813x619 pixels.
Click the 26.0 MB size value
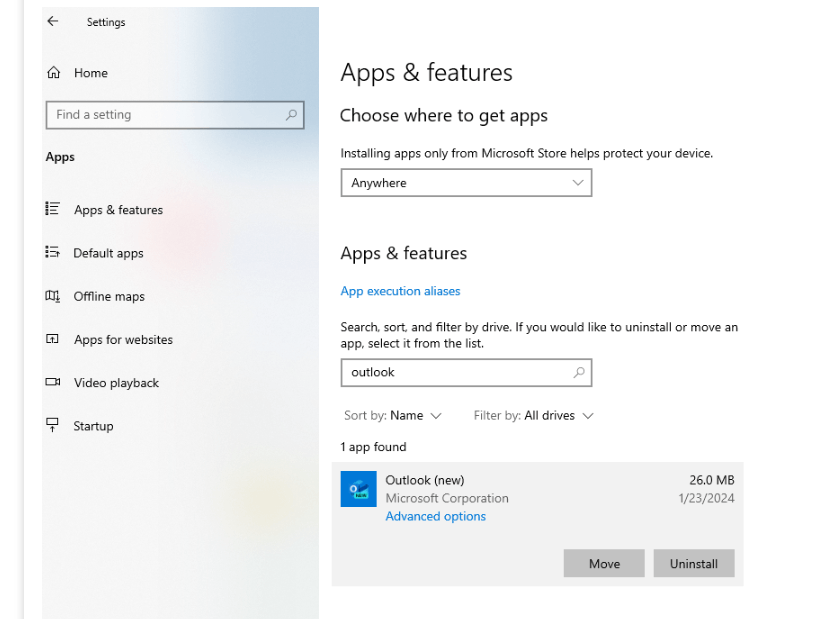click(712, 480)
